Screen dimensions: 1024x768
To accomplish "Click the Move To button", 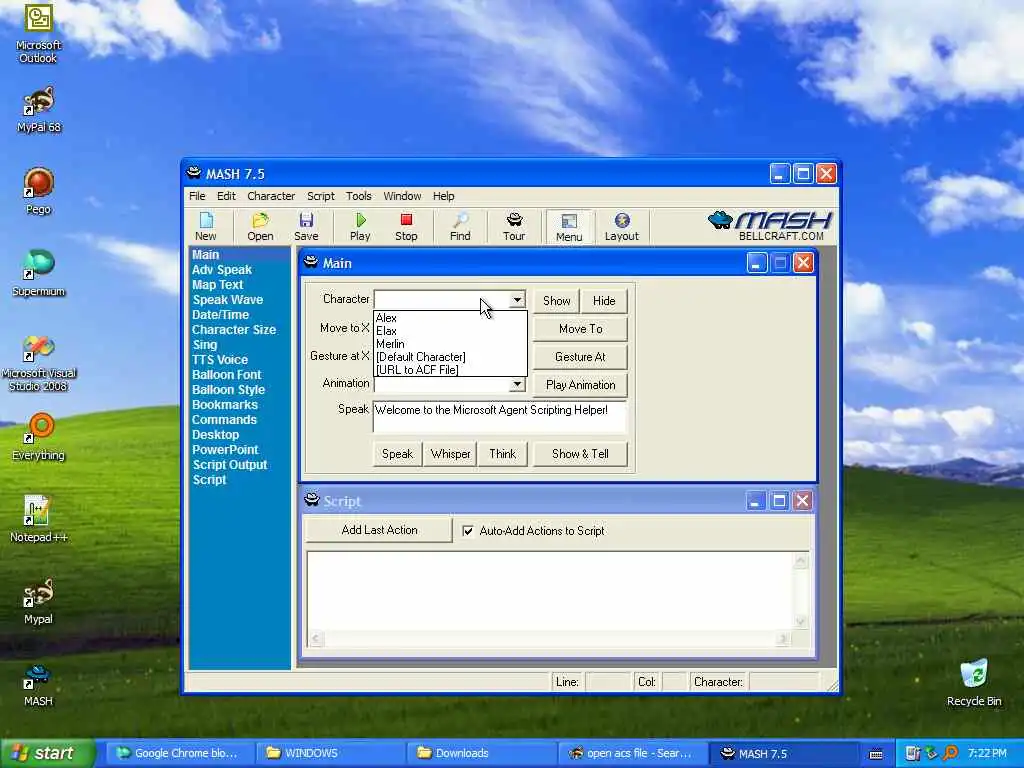I will [x=581, y=328].
